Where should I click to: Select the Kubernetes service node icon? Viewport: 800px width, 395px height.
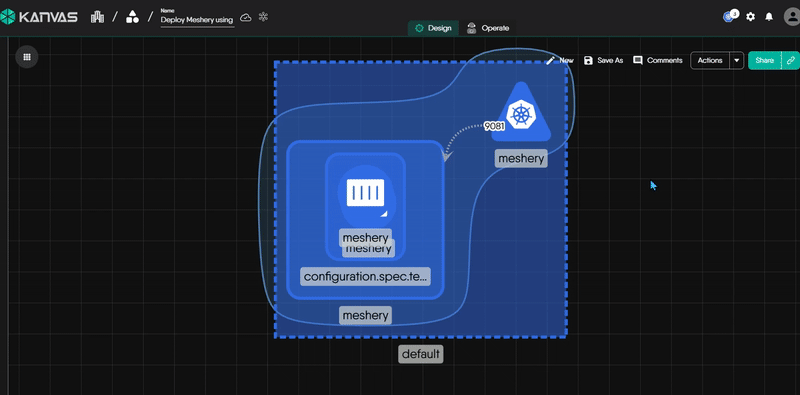[x=521, y=113]
